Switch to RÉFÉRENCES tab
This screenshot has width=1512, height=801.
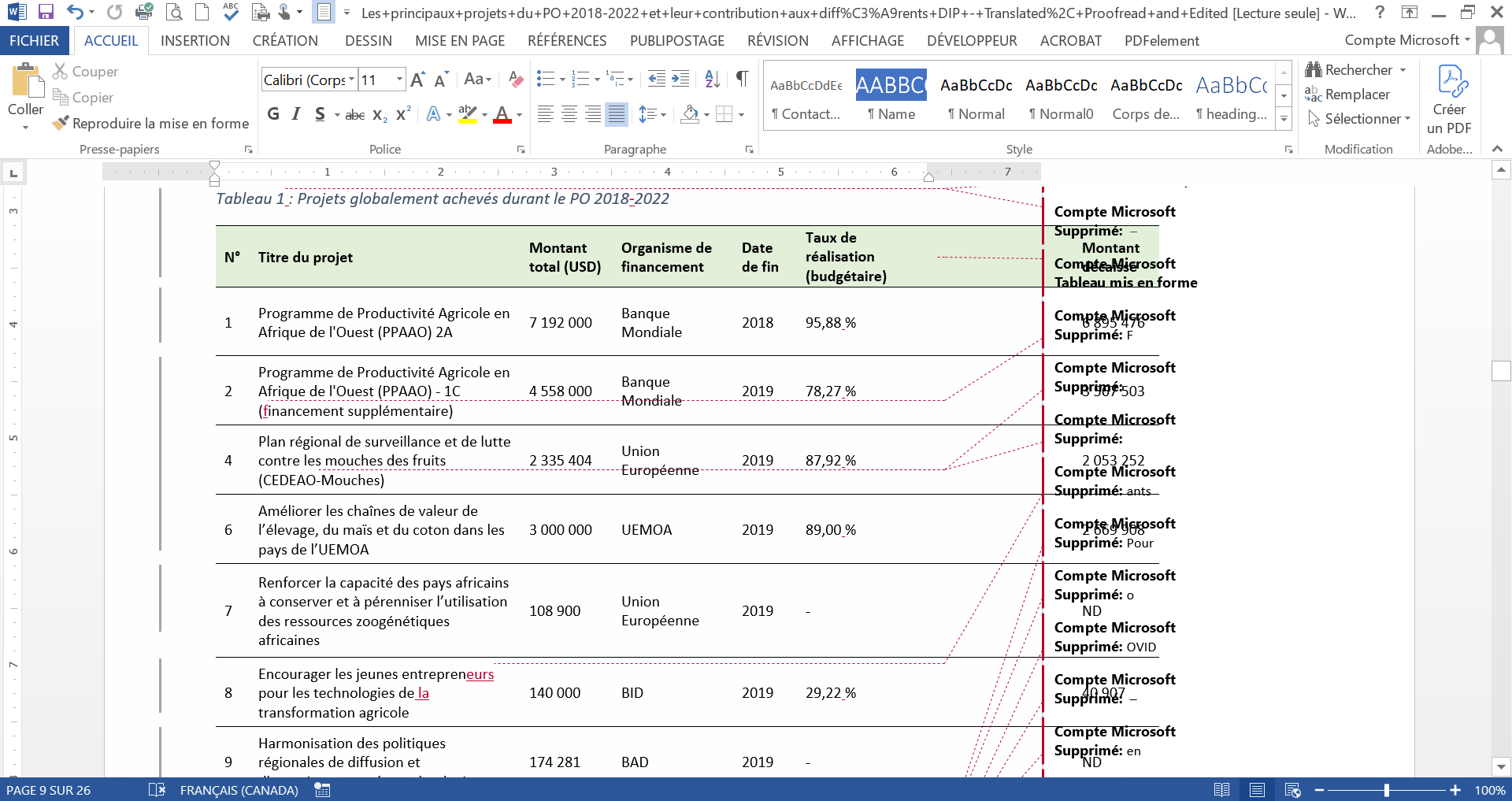[x=567, y=40]
